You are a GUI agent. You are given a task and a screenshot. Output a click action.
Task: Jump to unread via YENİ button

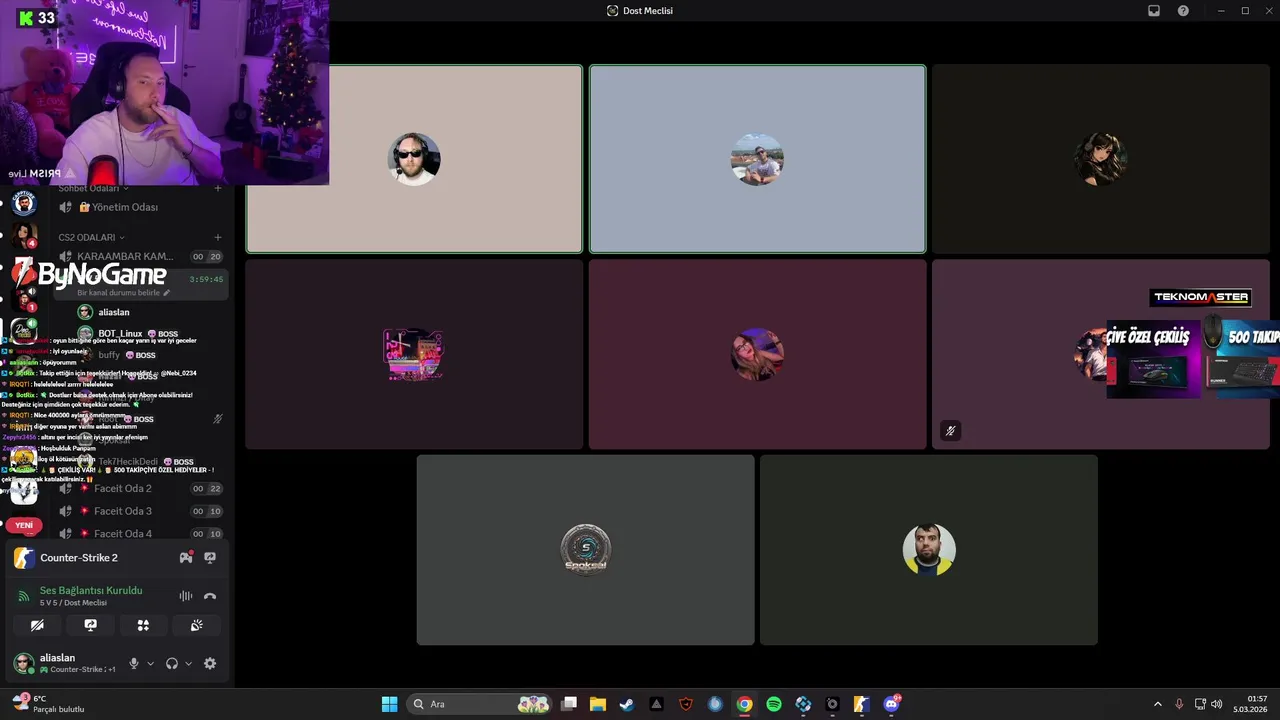click(x=24, y=525)
